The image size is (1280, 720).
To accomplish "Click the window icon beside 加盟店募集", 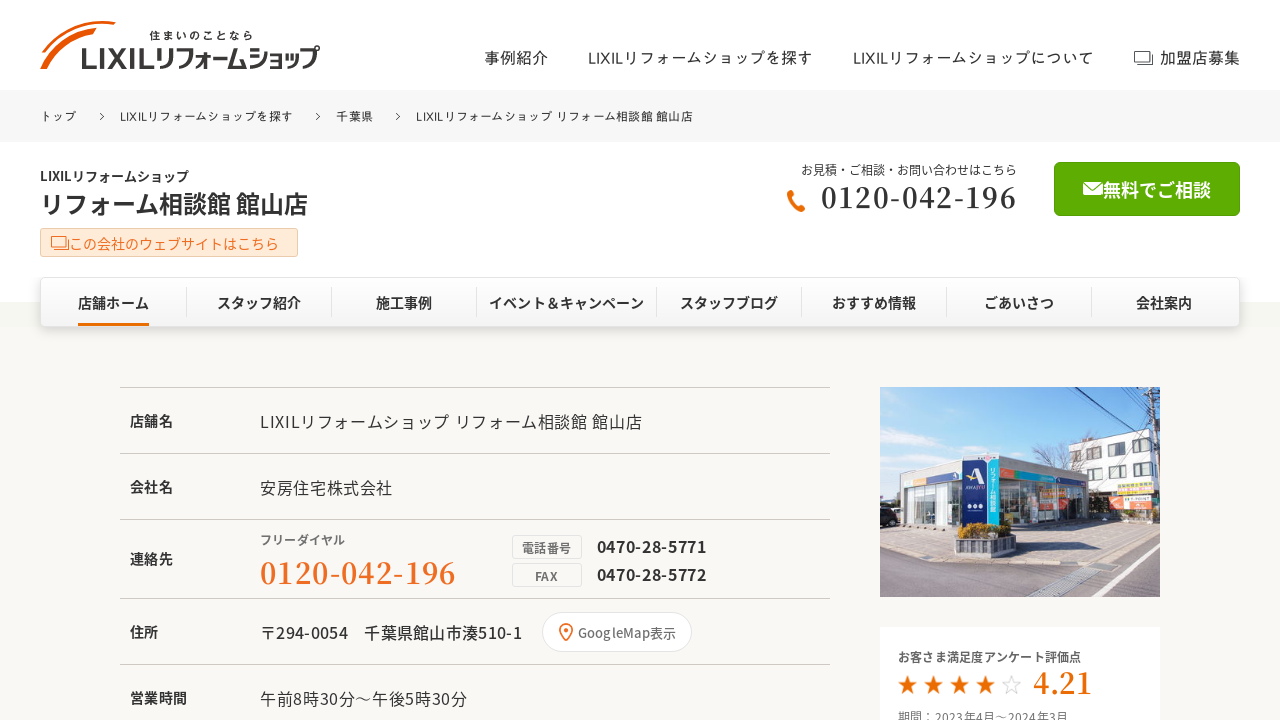I will 1143,58.
